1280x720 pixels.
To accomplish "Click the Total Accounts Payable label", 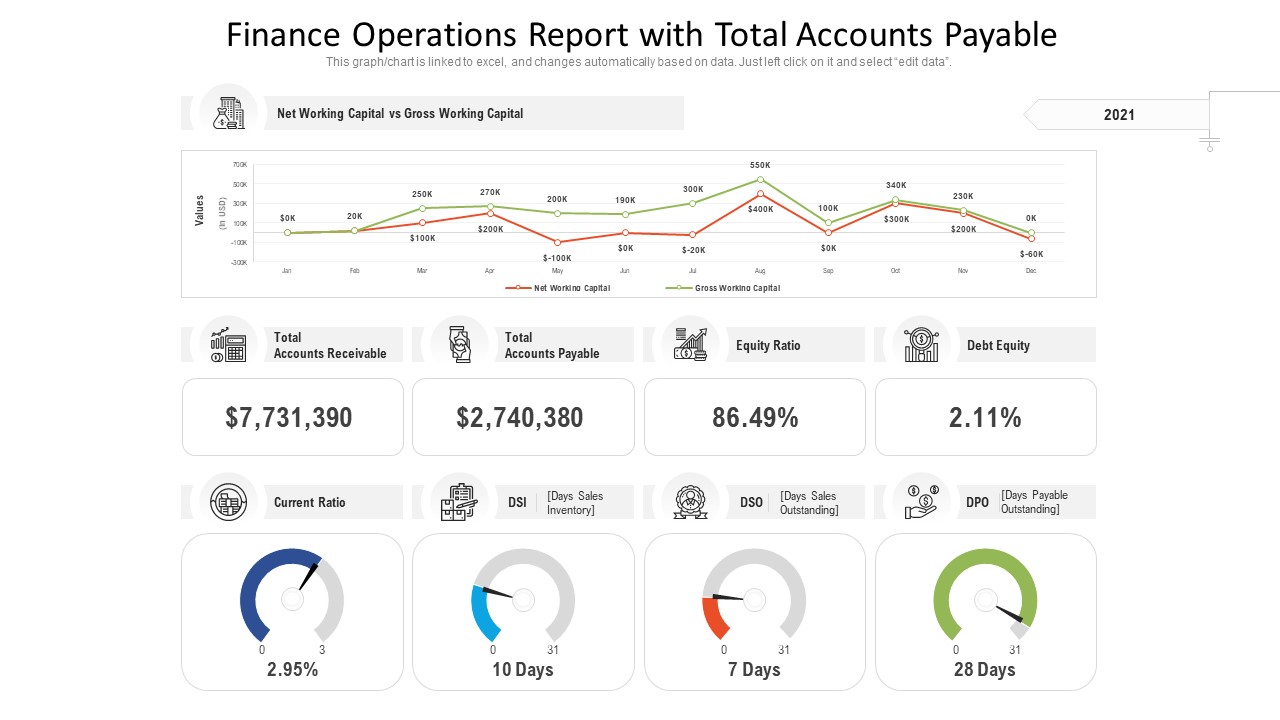I will (552, 345).
